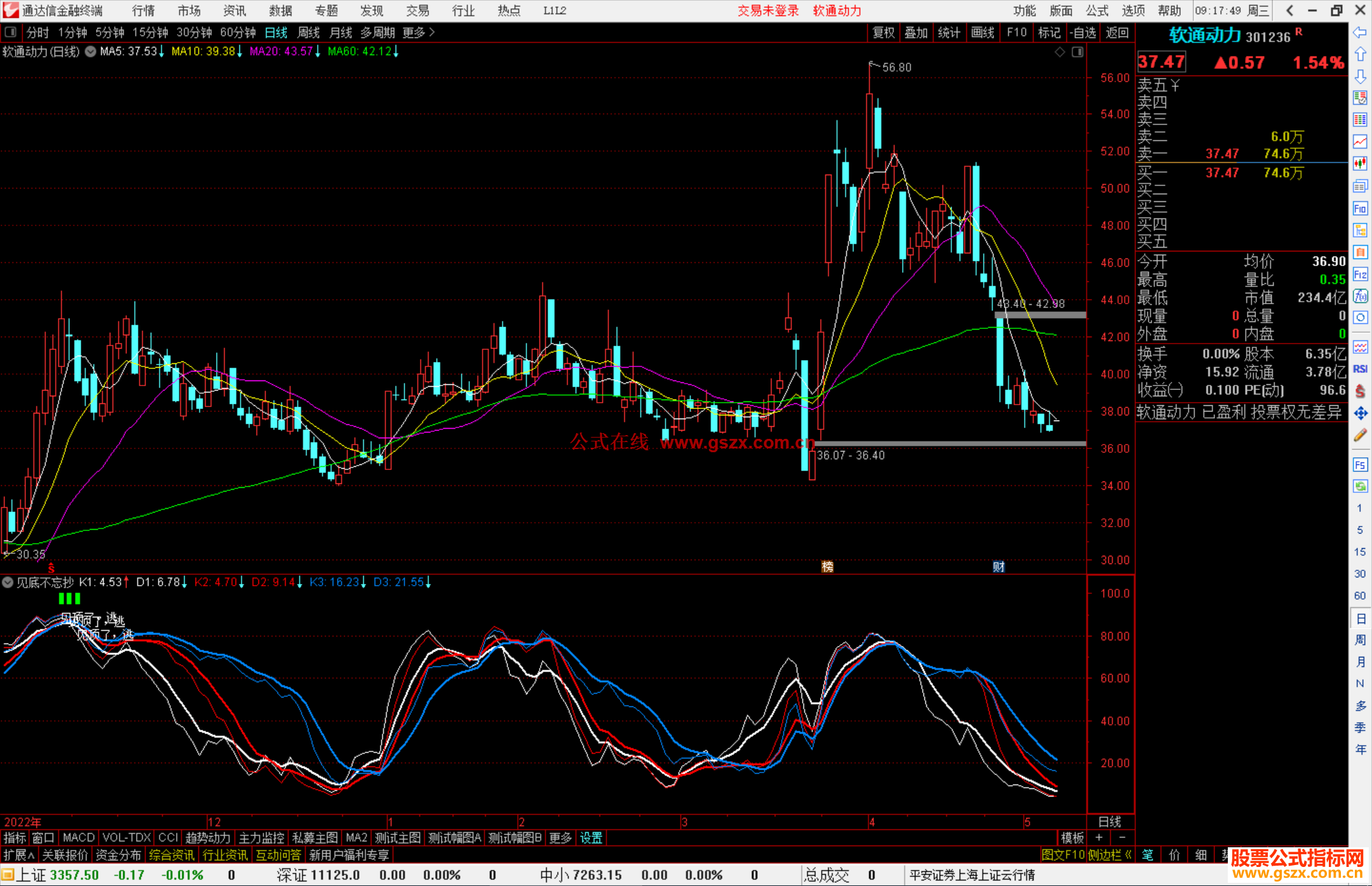Click the left arrow icon in right sidebar
This screenshot has width=1372, height=886.
(1360, 32)
